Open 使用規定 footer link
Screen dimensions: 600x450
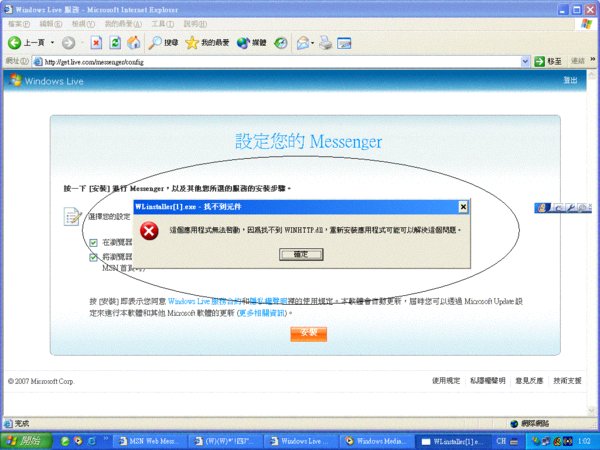pos(446,380)
